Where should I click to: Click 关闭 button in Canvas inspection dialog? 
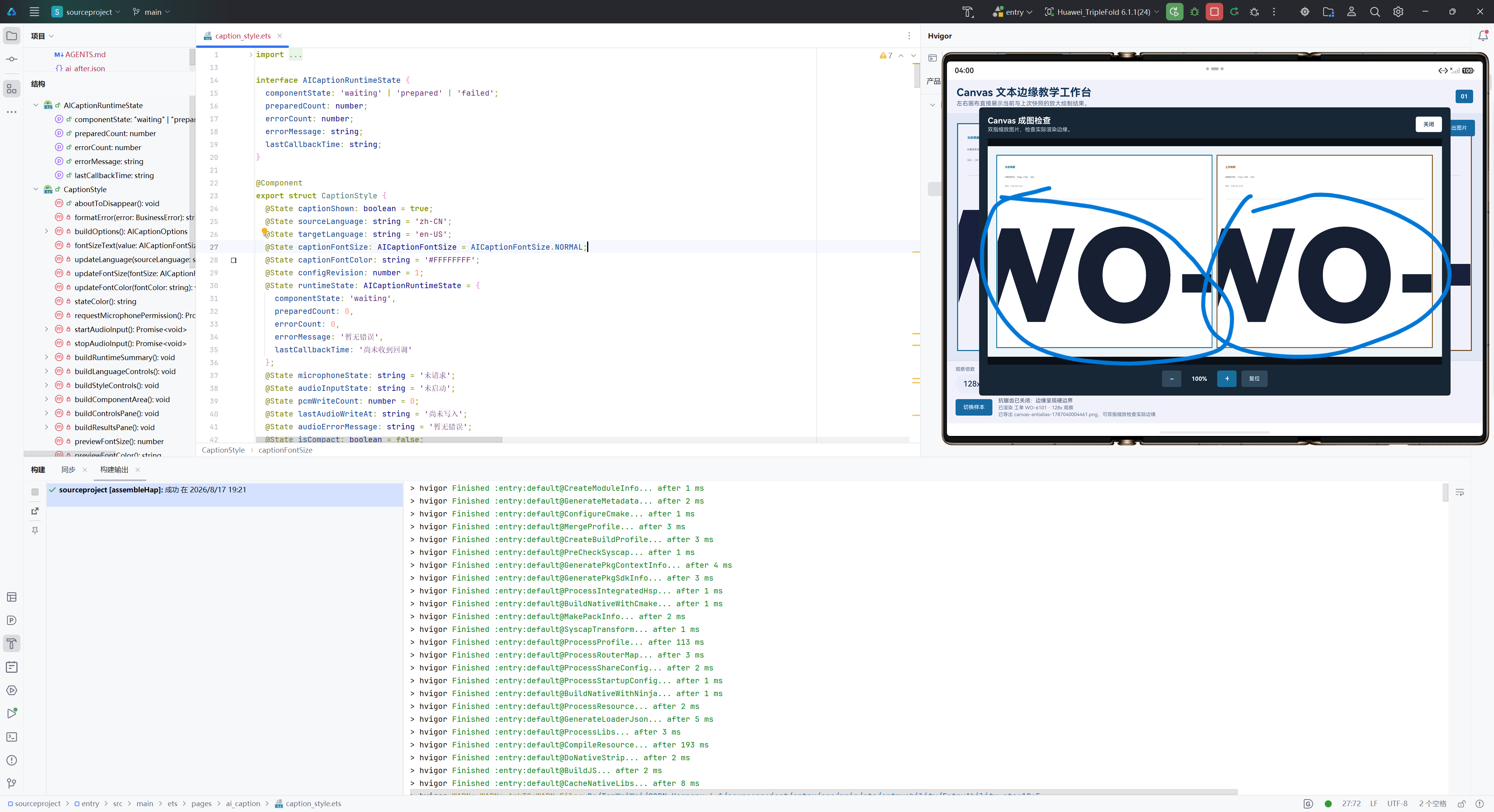(x=1428, y=124)
